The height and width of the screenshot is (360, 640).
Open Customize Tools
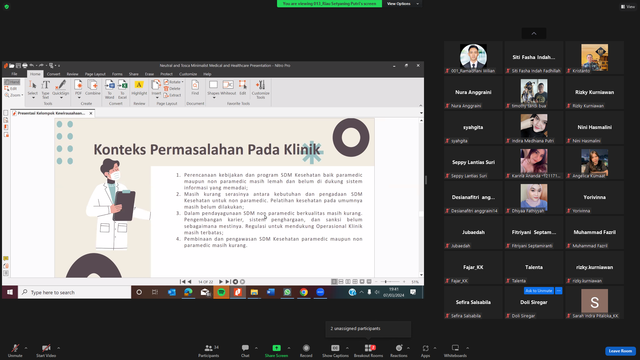point(260,89)
